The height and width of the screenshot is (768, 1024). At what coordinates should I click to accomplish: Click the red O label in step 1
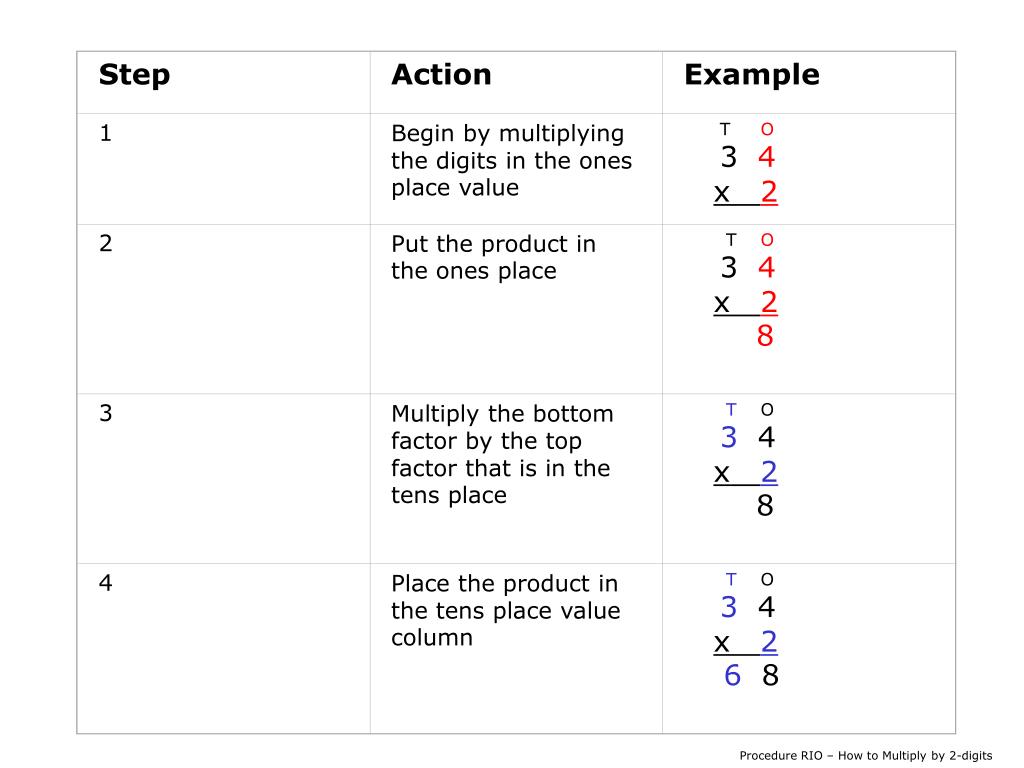pyautogui.click(x=767, y=129)
